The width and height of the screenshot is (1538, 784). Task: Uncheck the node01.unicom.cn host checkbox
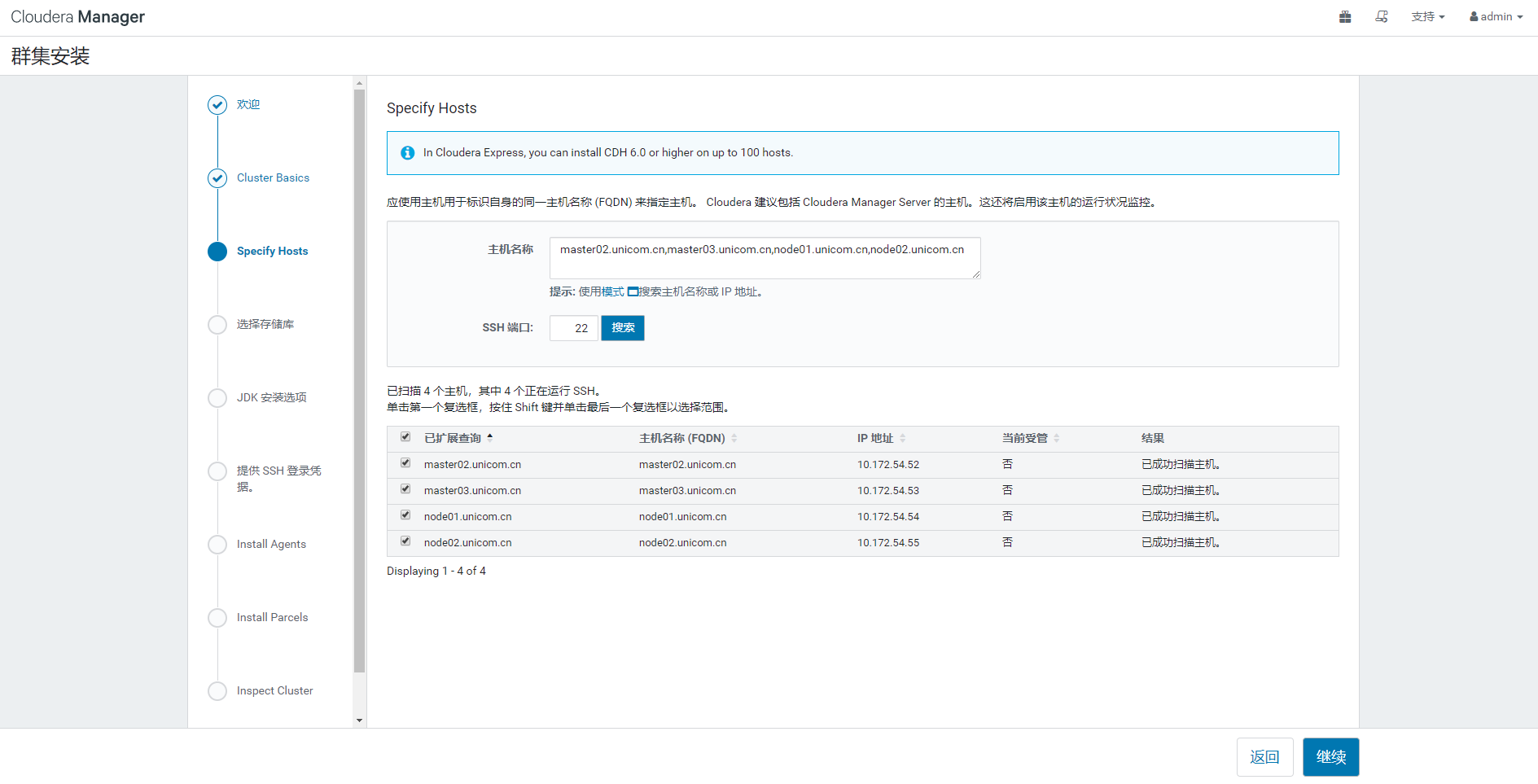point(405,515)
